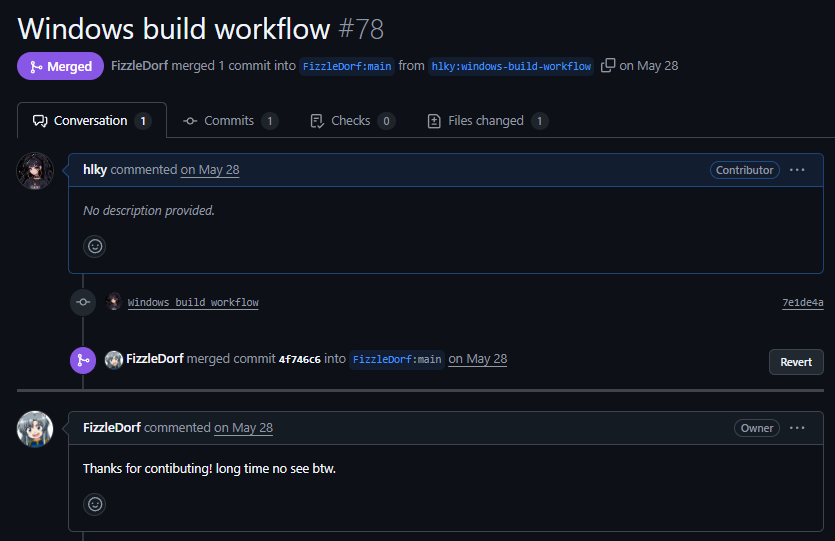The image size is (835, 541).
Task: Click FizzleDorf's large avatar beside comment
Action: [x=35, y=429]
